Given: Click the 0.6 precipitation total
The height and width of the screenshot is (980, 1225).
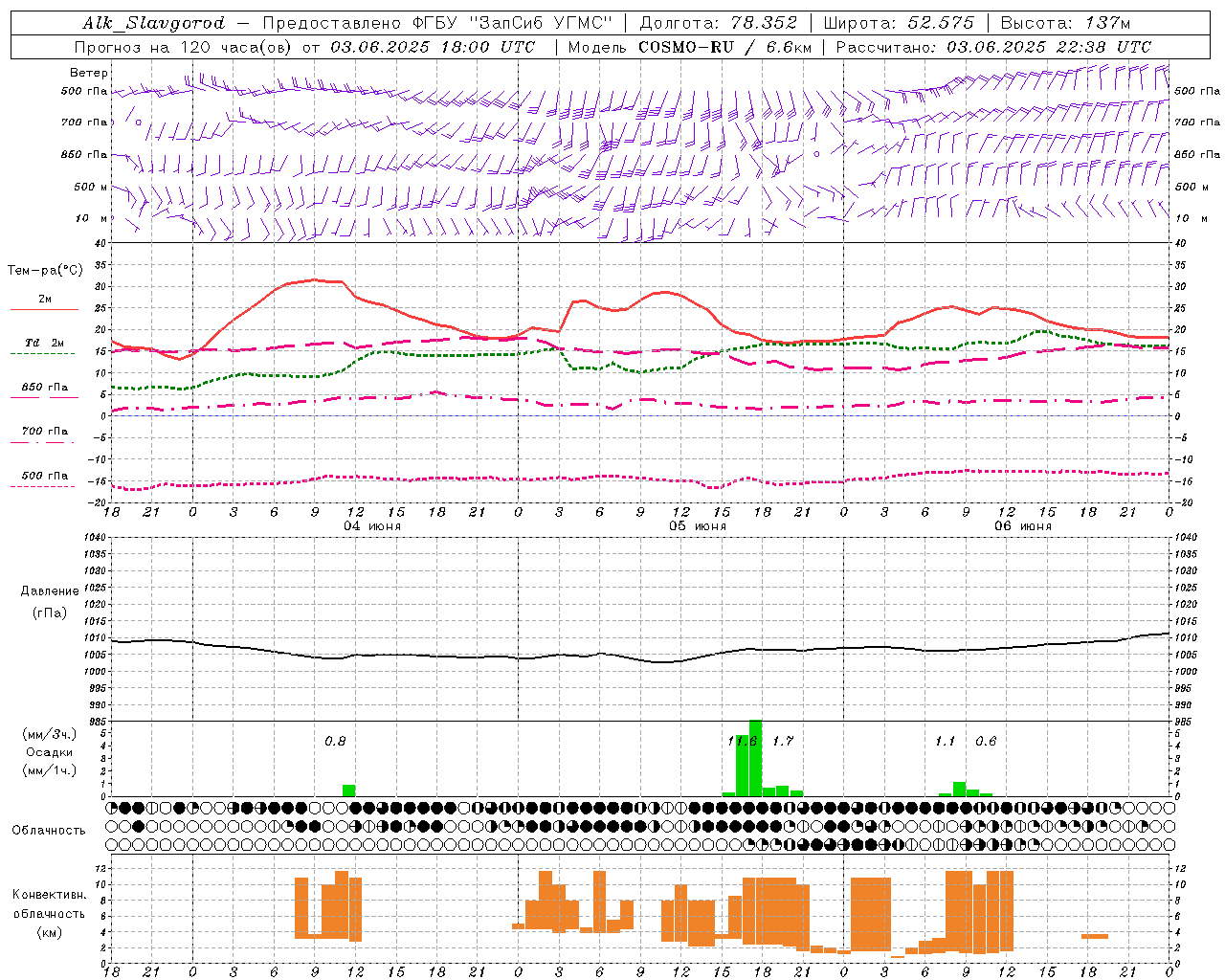Looking at the screenshot, I should pos(986,741).
